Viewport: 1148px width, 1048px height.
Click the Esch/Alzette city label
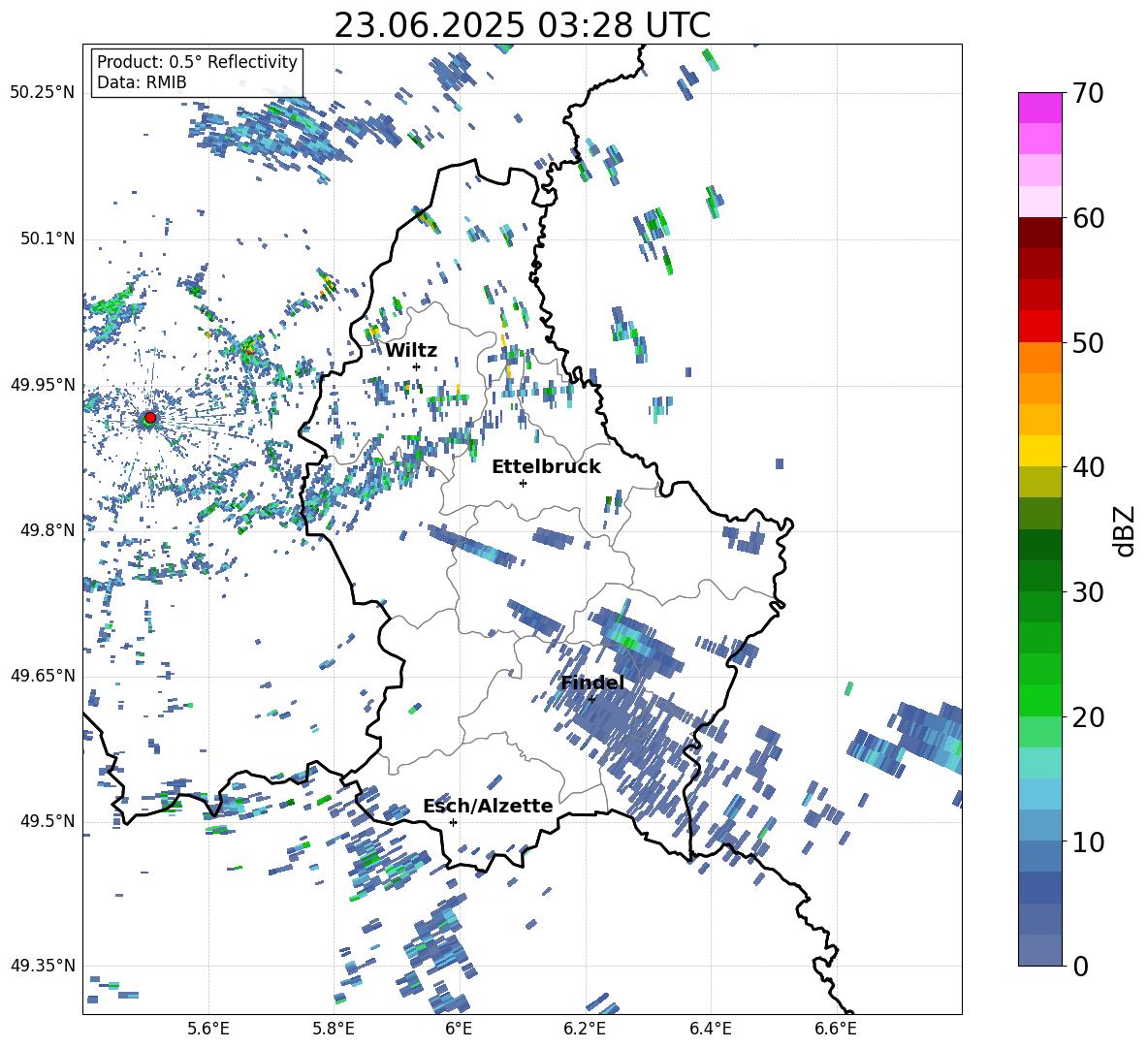[x=488, y=806]
